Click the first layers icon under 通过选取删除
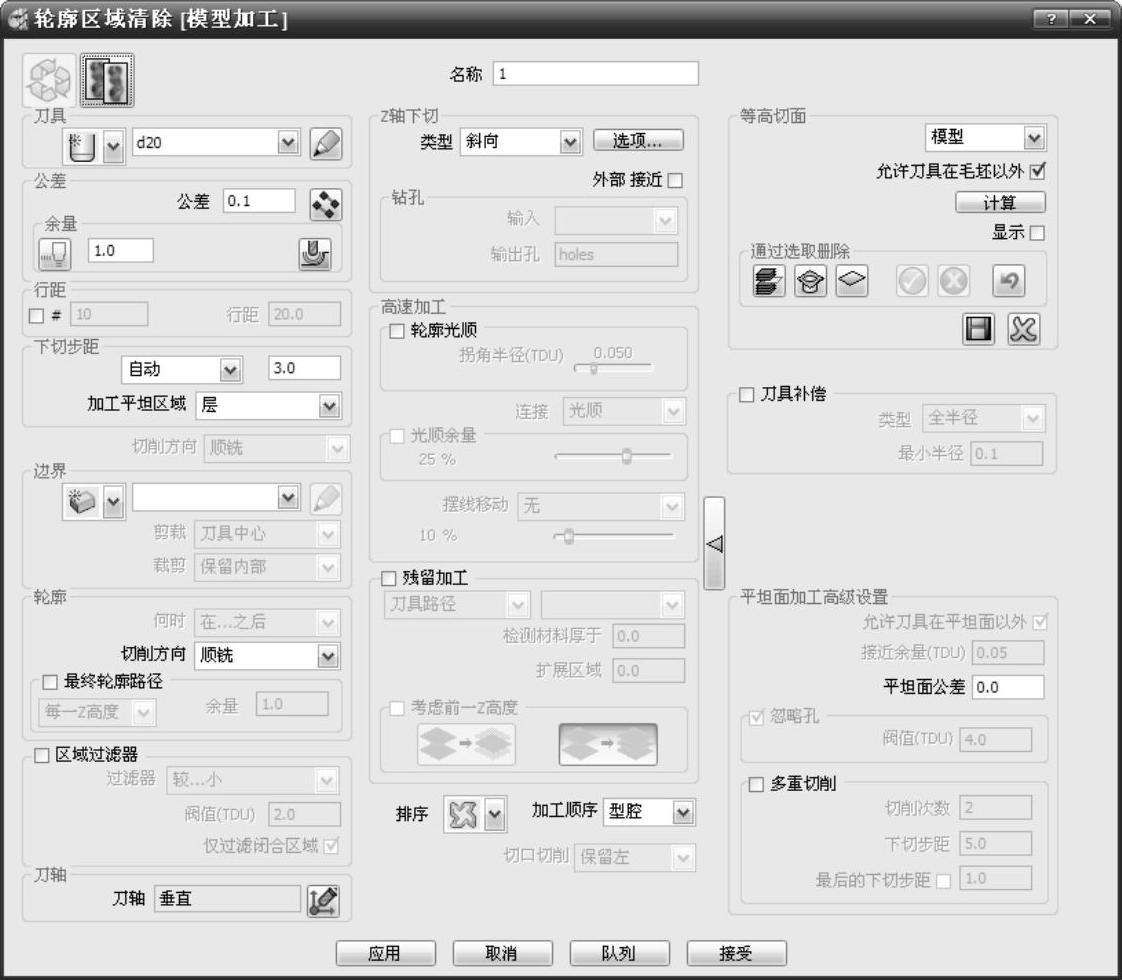 coord(769,283)
